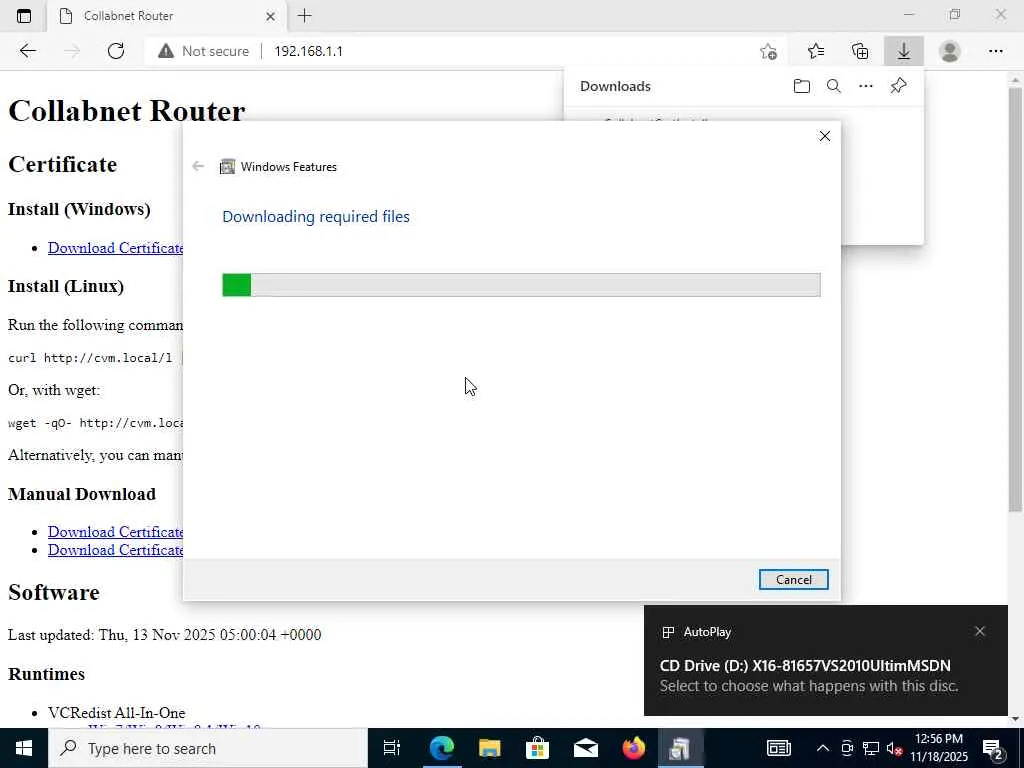Open Task View from the taskbar
The image size is (1024, 768).
pos(392,748)
